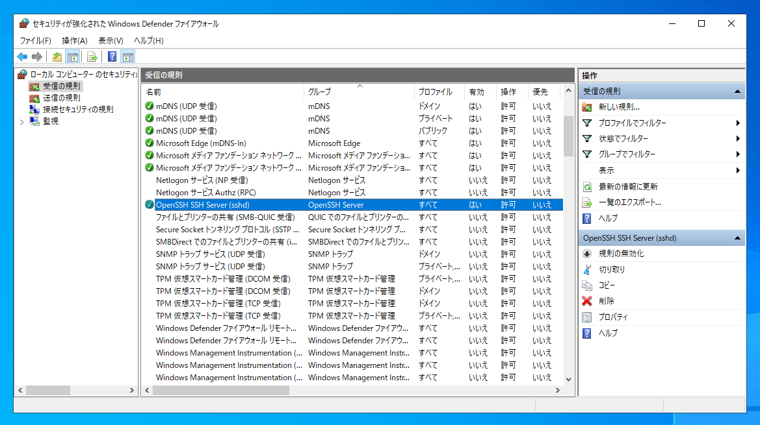760x425 pixels.
Task: Sort by the 有効 column header
Action: click(x=480, y=92)
